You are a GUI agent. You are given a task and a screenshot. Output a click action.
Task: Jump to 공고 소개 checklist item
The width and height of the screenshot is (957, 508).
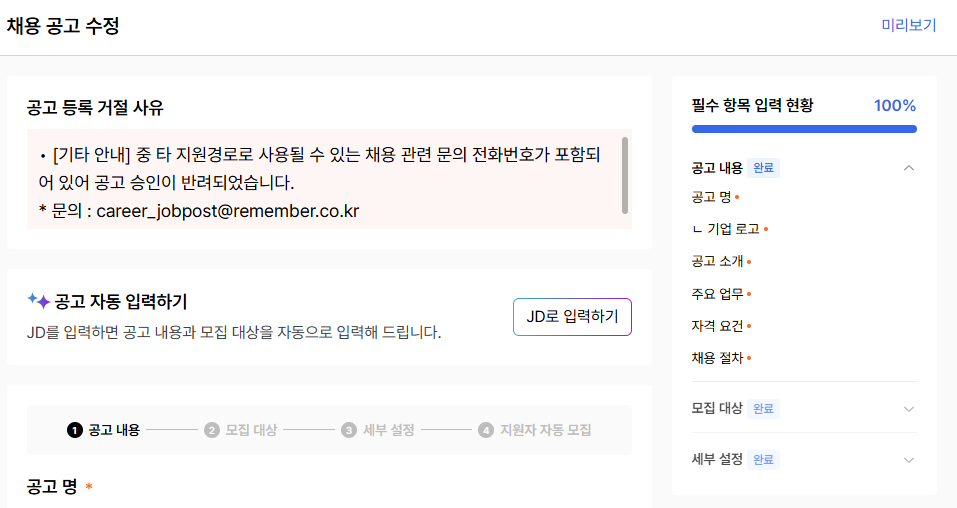click(717, 261)
